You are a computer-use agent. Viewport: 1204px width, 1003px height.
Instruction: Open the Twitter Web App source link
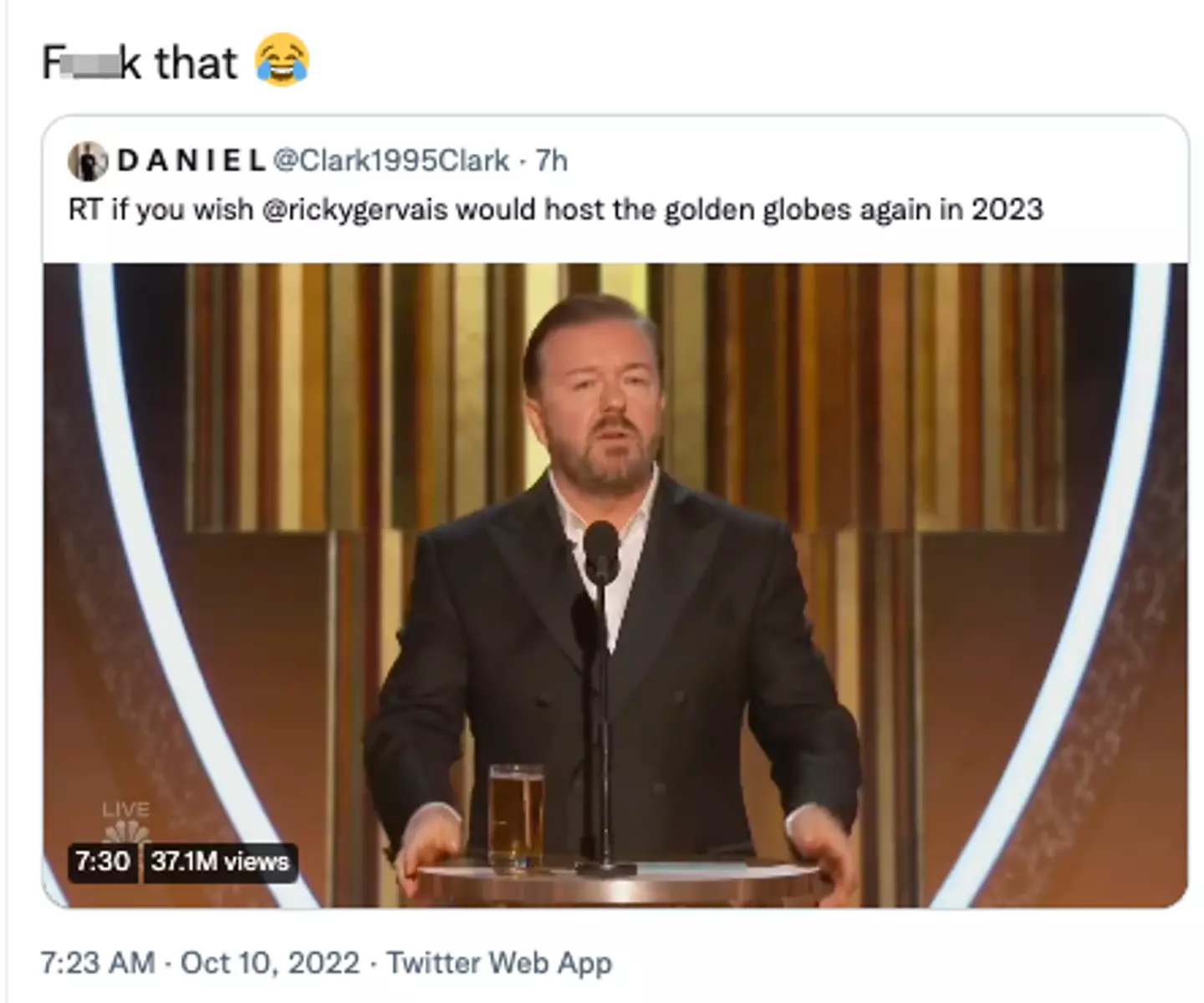click(499, 963)
